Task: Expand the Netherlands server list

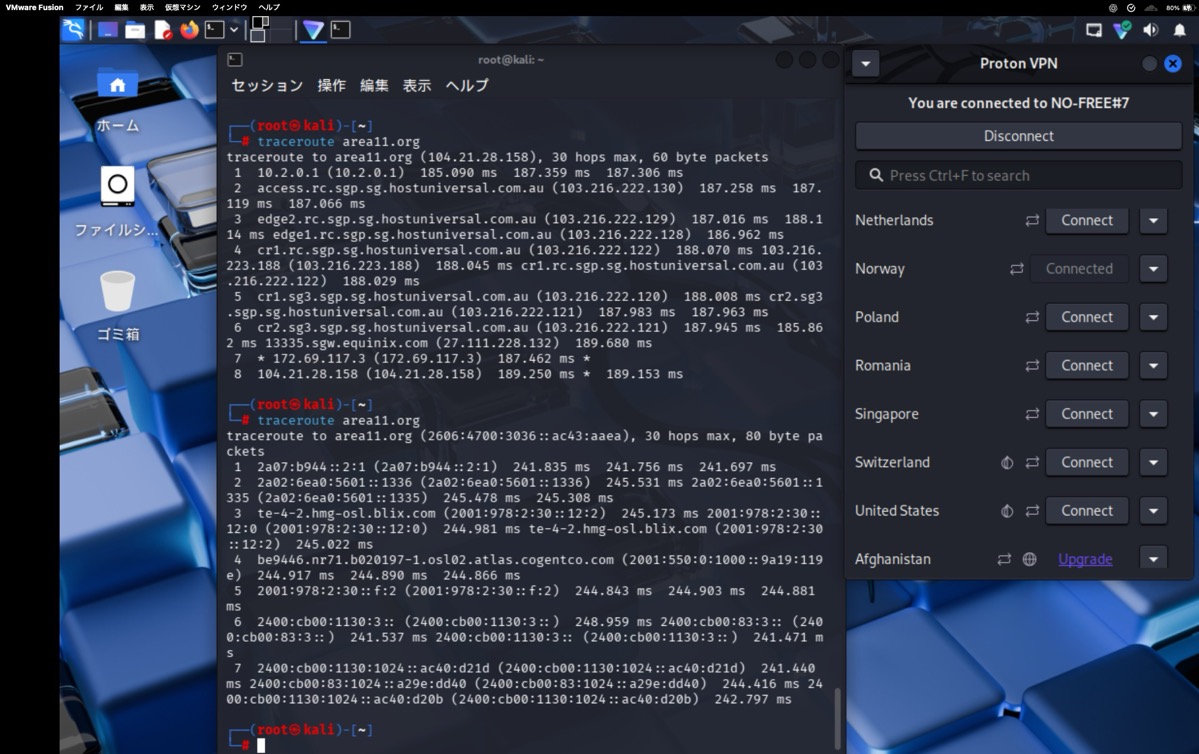Action: coord(1153,220)
